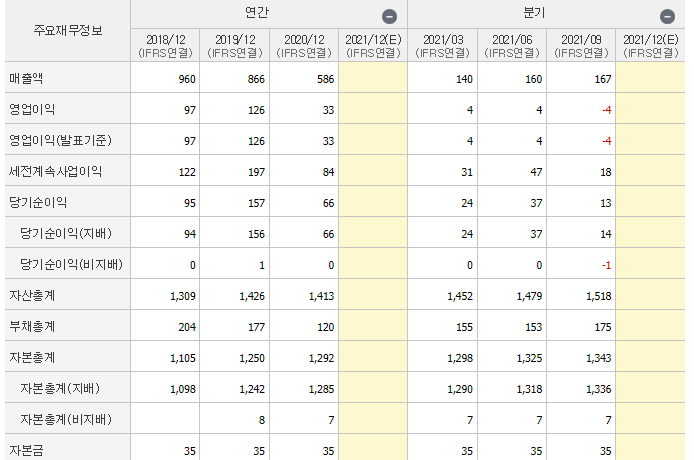
Task: Select 영업이익(발표기준) value 97 for 2018/12
Action: coord(189,141)
